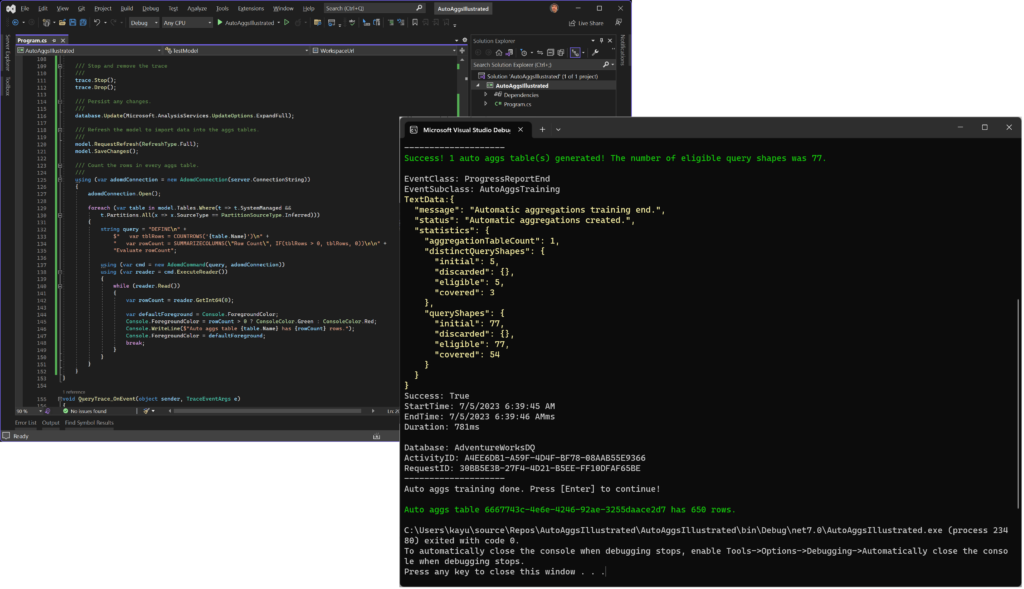Click the Undo icon in the toolbar
The height and width of the screenshot is (589, 1024).
coord(97,23)
